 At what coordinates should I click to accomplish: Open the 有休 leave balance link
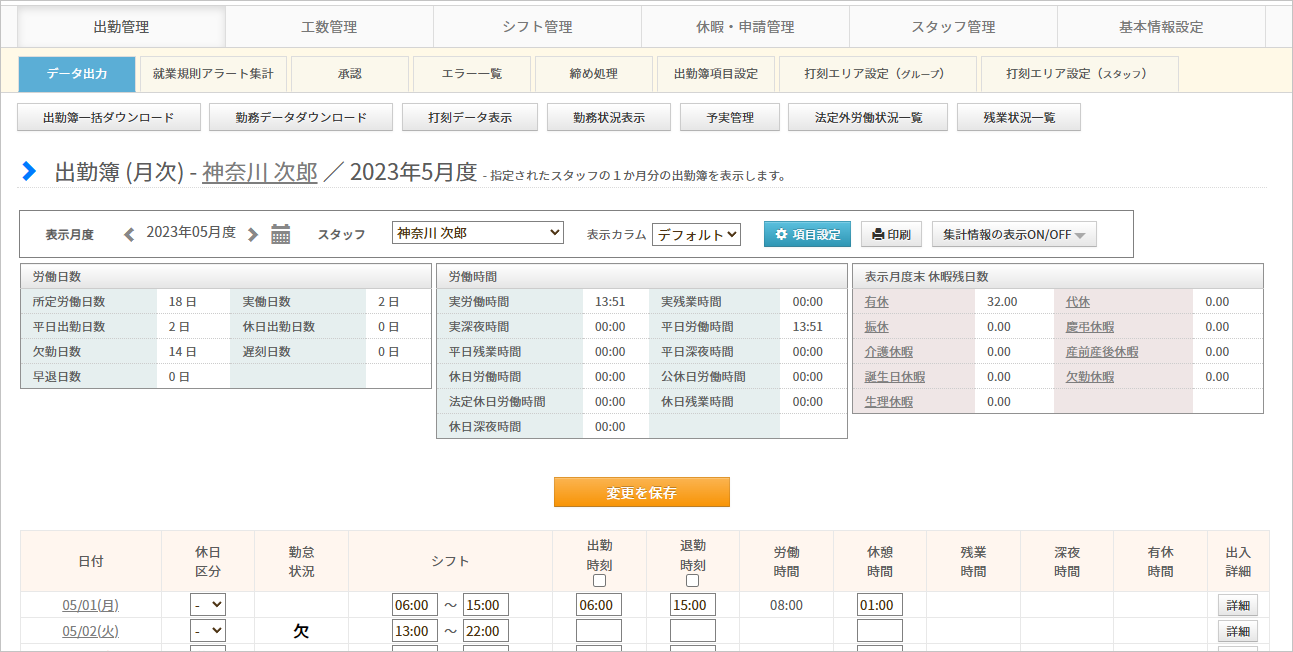coord(877,302)
